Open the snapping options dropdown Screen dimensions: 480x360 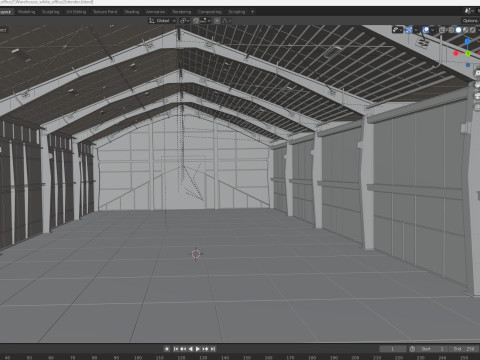click(205, 21)
